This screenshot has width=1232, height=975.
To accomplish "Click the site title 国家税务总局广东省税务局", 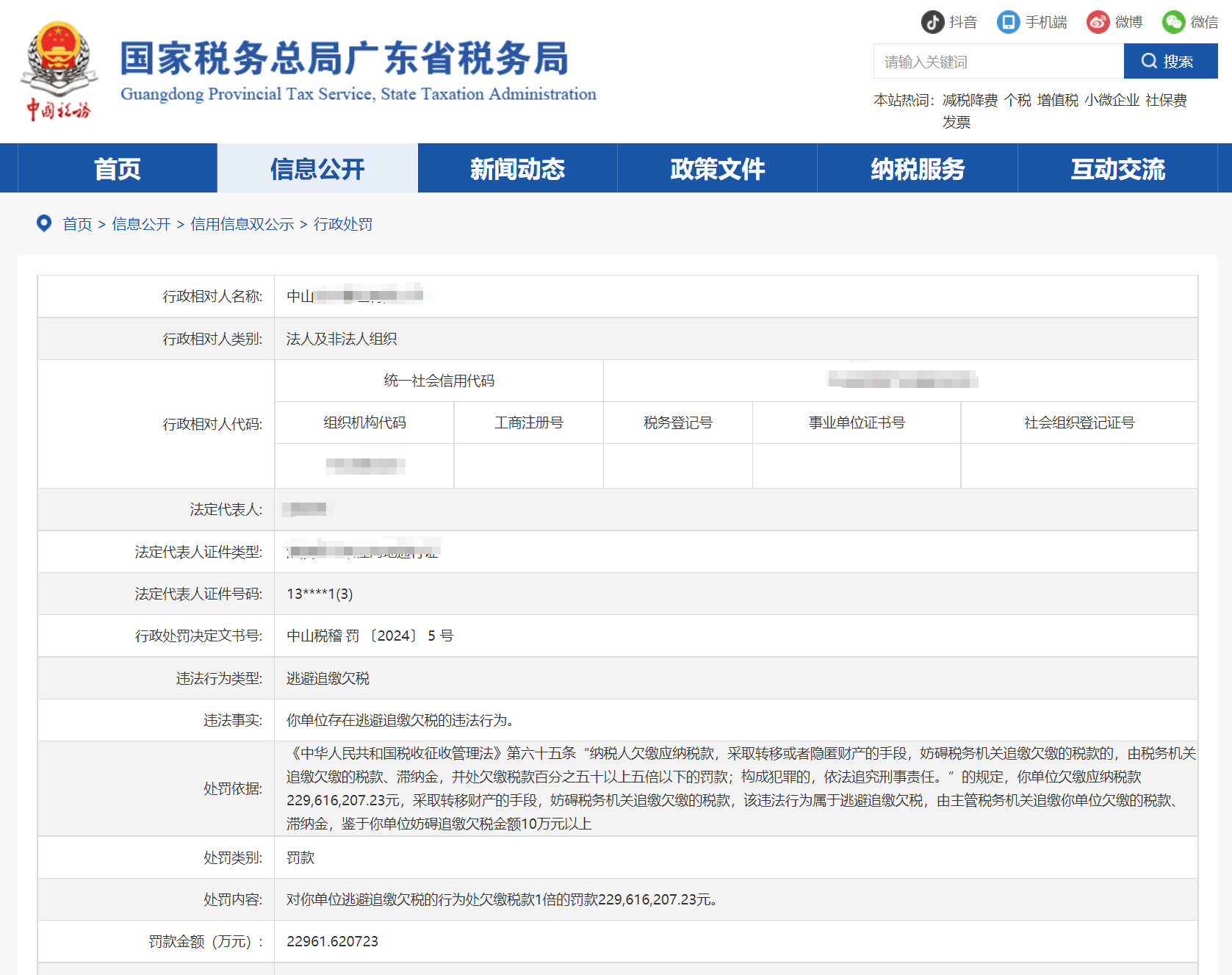I will click(x=345, y=58).
